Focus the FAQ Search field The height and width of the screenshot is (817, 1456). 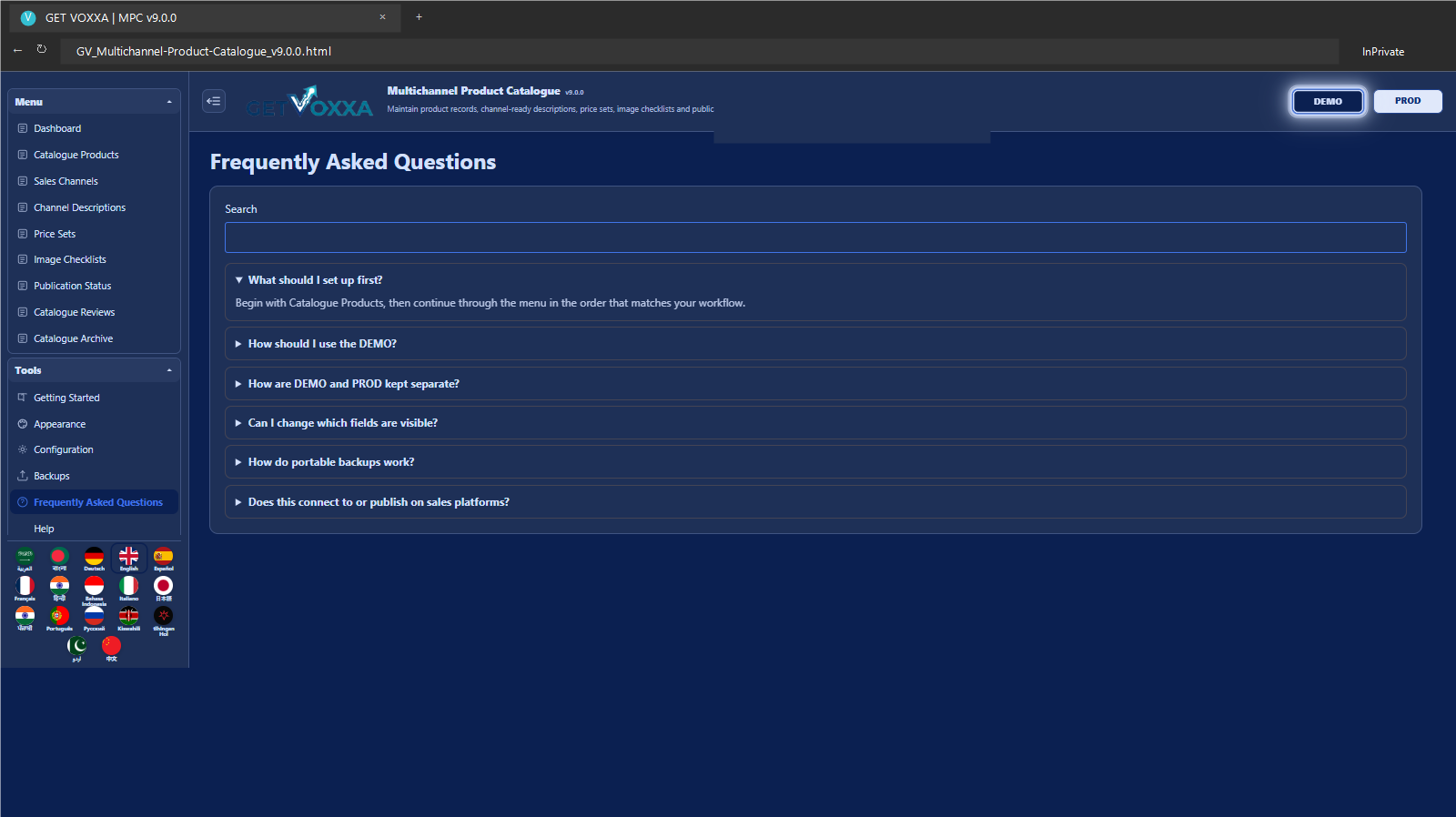(x=815, y=237)
